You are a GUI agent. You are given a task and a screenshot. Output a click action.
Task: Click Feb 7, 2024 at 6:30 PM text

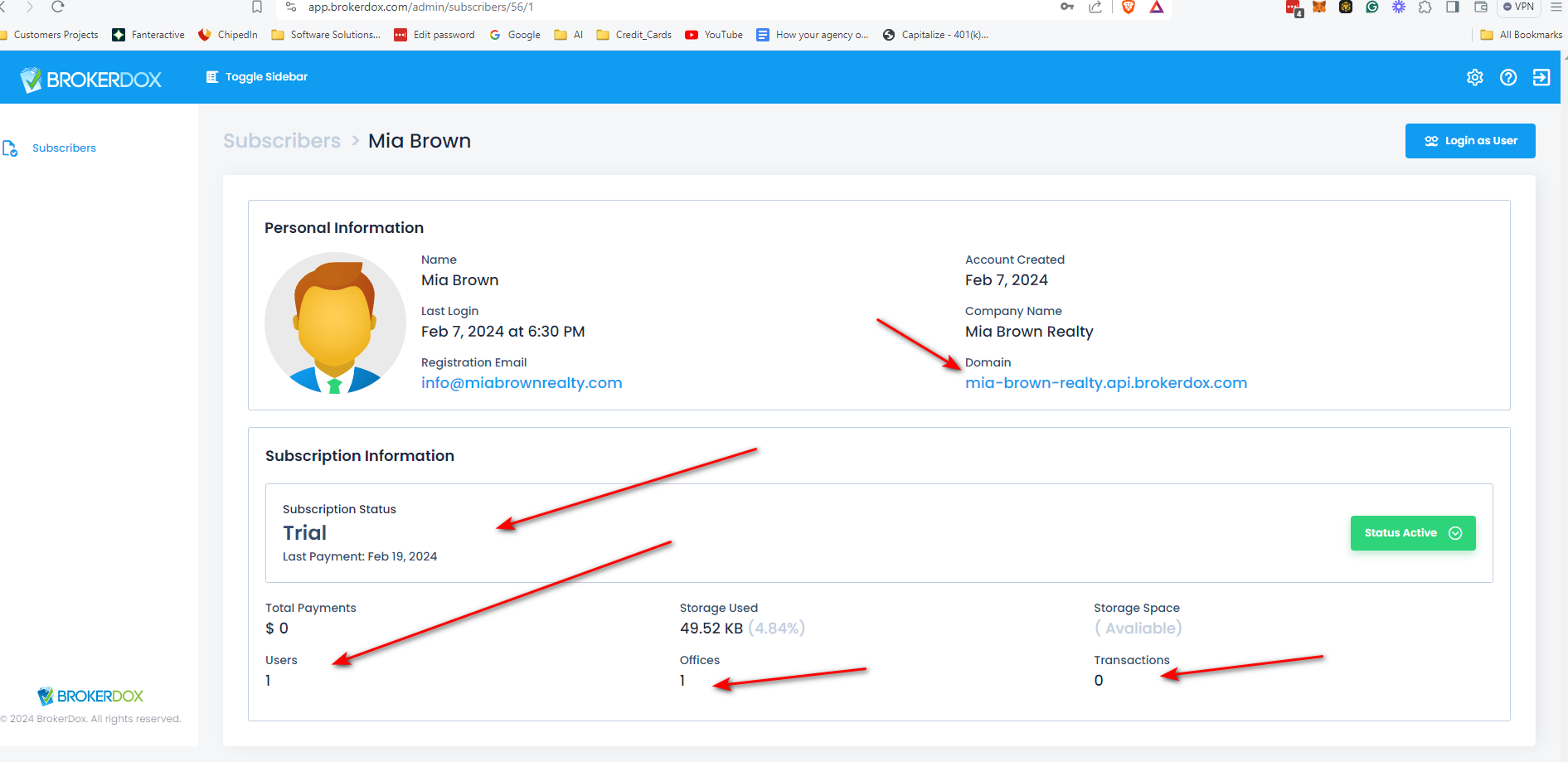502,332
